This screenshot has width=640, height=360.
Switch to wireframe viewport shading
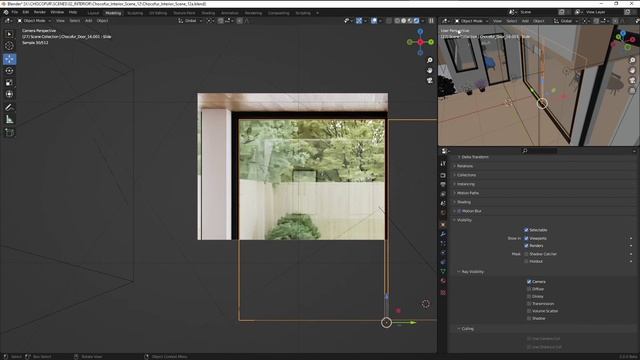pos(397,20)
